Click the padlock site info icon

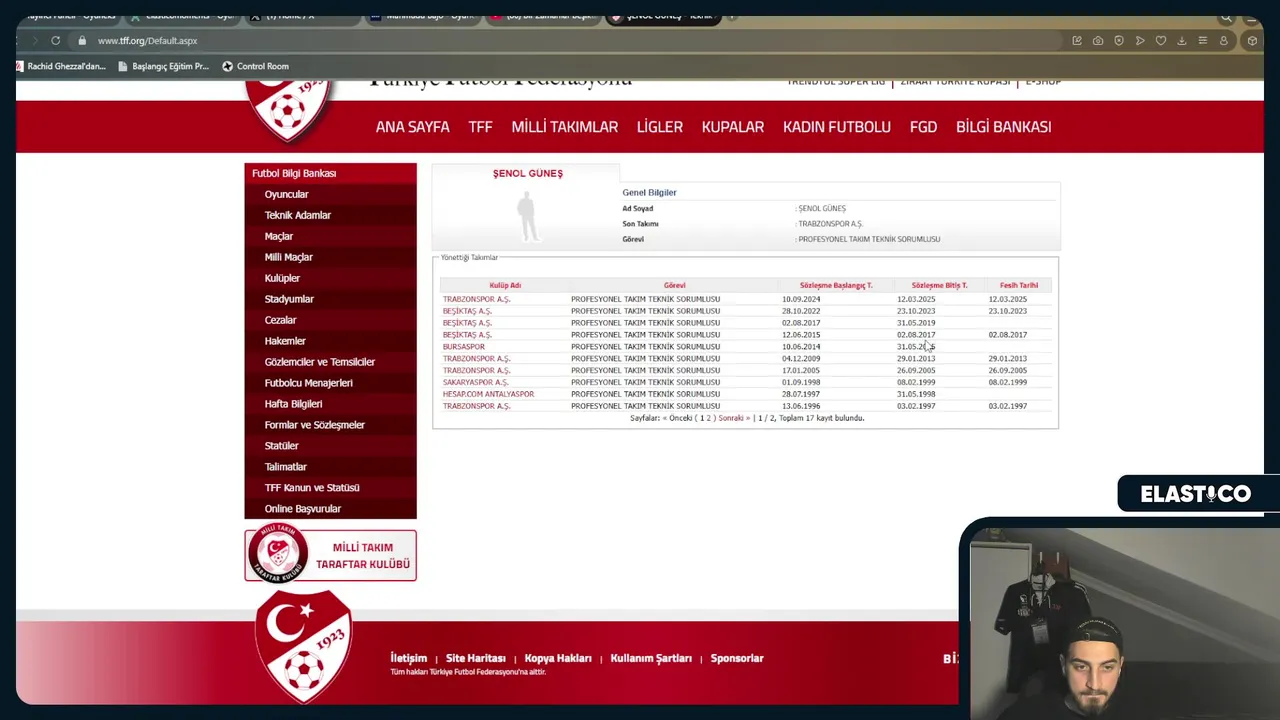(x=82, y=41)
